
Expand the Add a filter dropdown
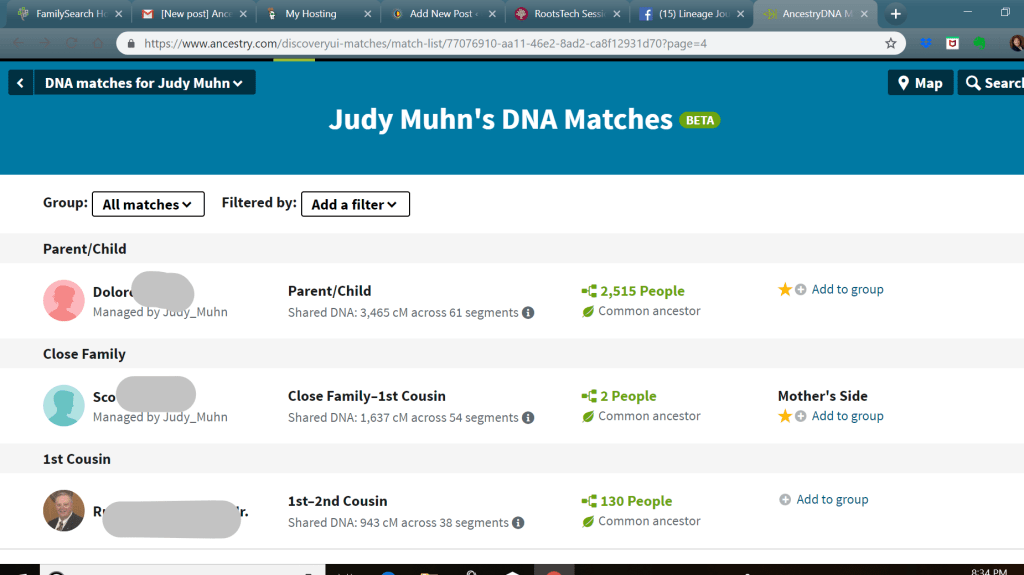tap(355, 204)
